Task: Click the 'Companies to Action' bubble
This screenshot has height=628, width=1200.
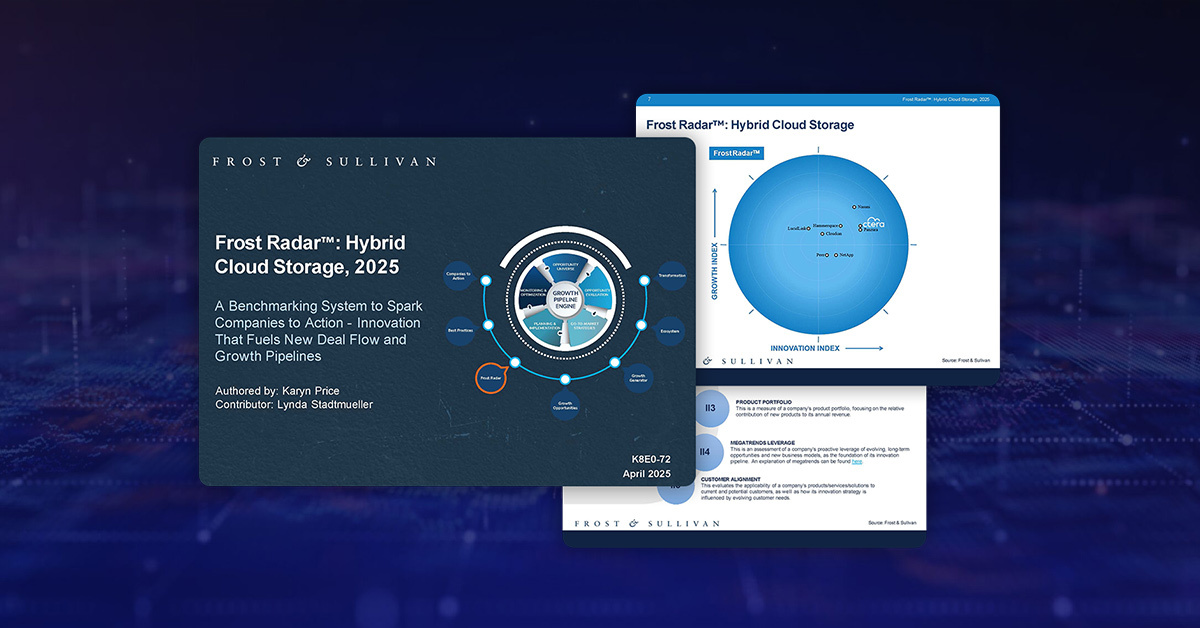Action: pos(459,276)
